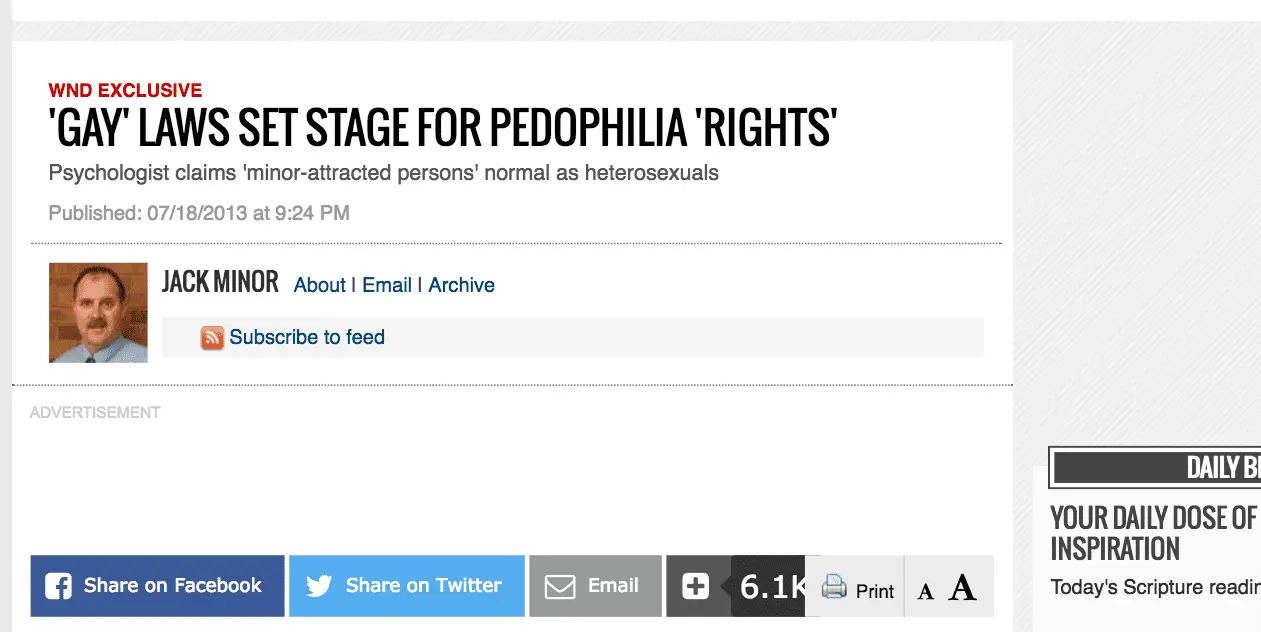Open more share options plus icon
This screenshot has width=1261, height=632.
coord(696,586)
